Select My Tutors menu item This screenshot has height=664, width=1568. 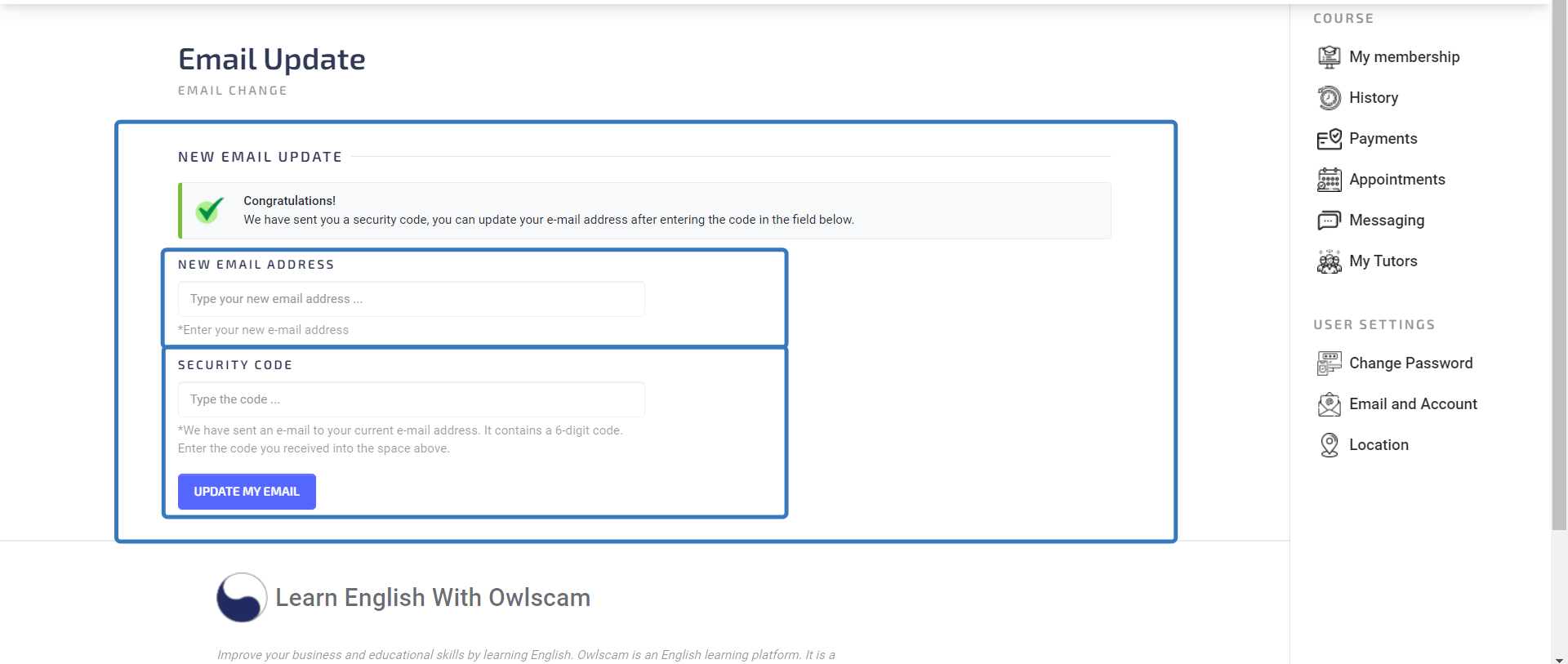1383,261
